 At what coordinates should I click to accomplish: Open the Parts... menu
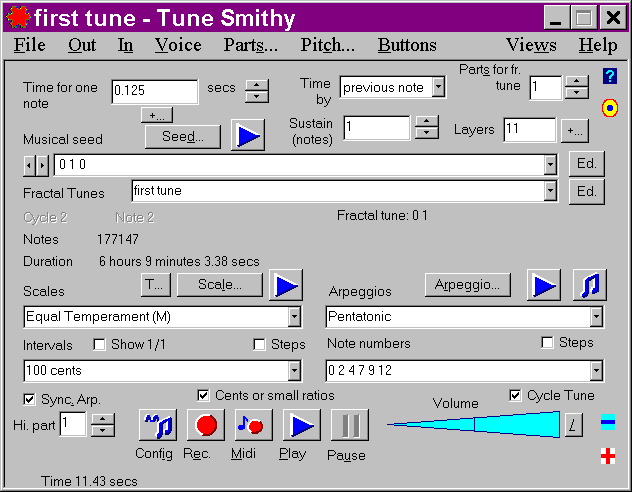251,45
